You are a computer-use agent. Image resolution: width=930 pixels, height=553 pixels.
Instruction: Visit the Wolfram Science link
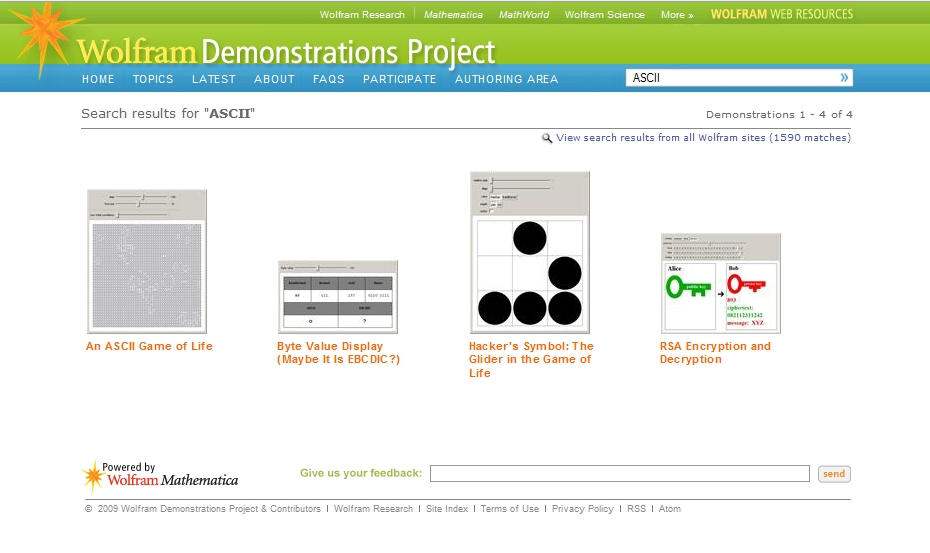click(604, 15)
